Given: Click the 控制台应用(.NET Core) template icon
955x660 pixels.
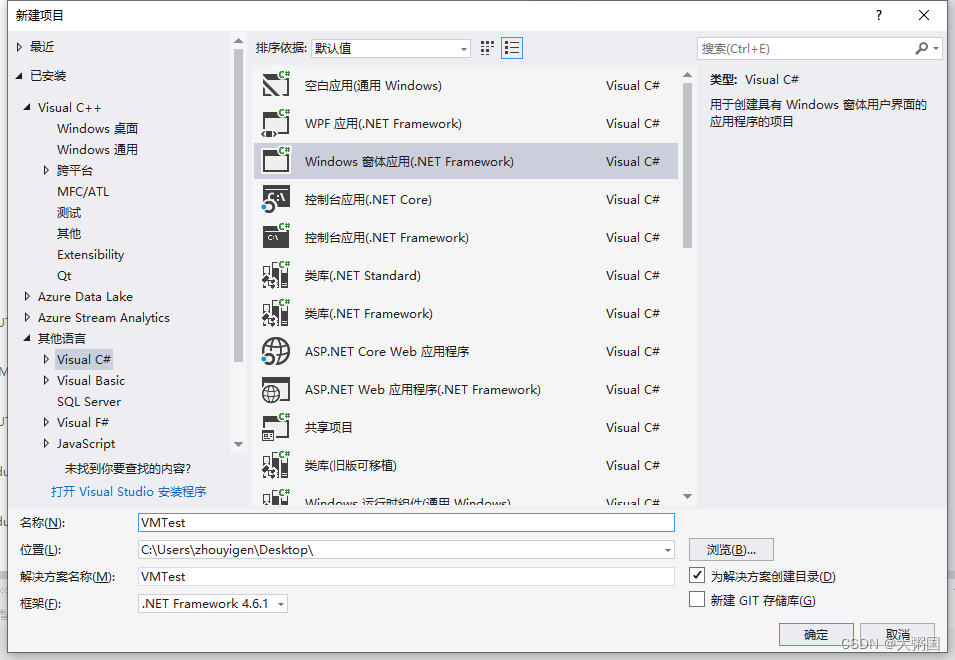Looking at the screenshot, I should [x=276, y=199].
